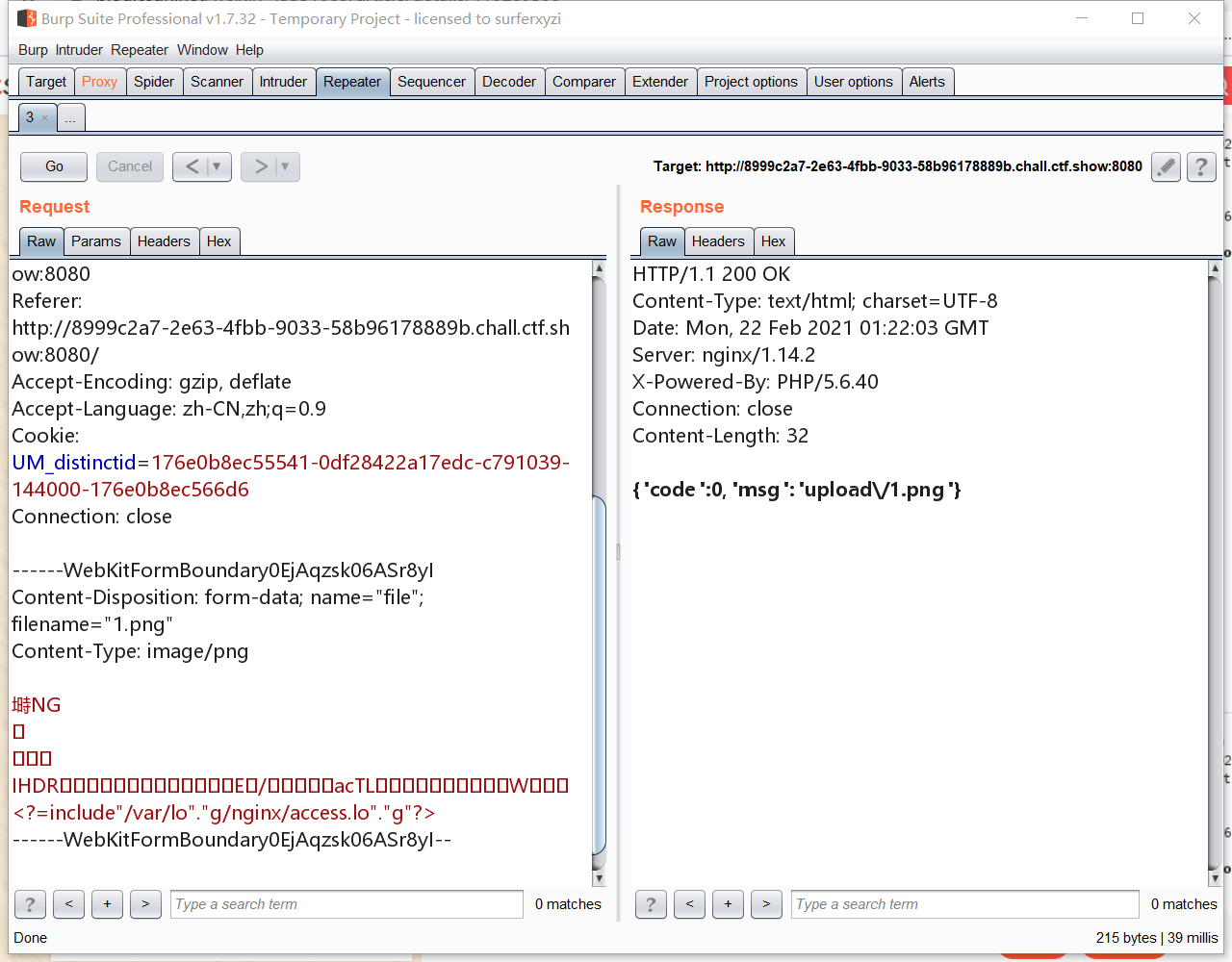Open forward history dropdown arrow
1232x962 pixels.
coord(286,166)
